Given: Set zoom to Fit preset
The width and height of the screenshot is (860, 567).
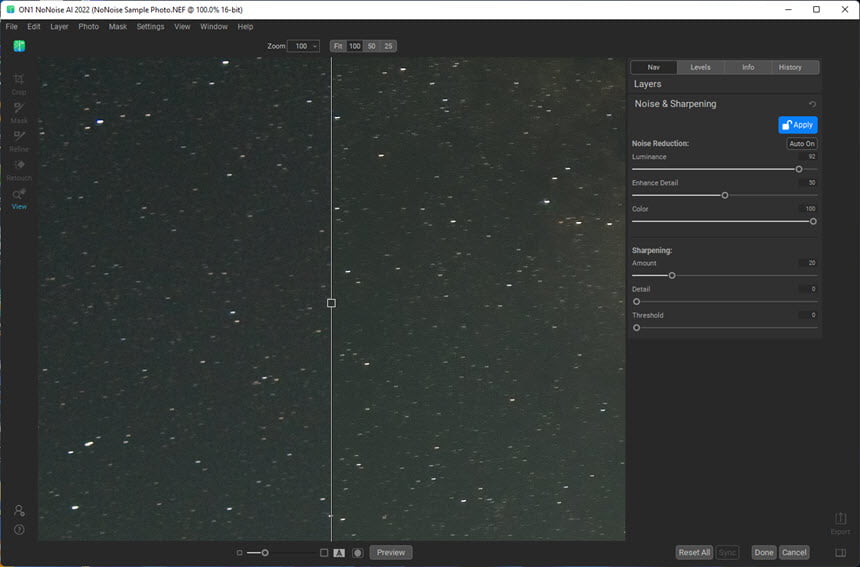Looking at the screenshot, I should [338, 46].
